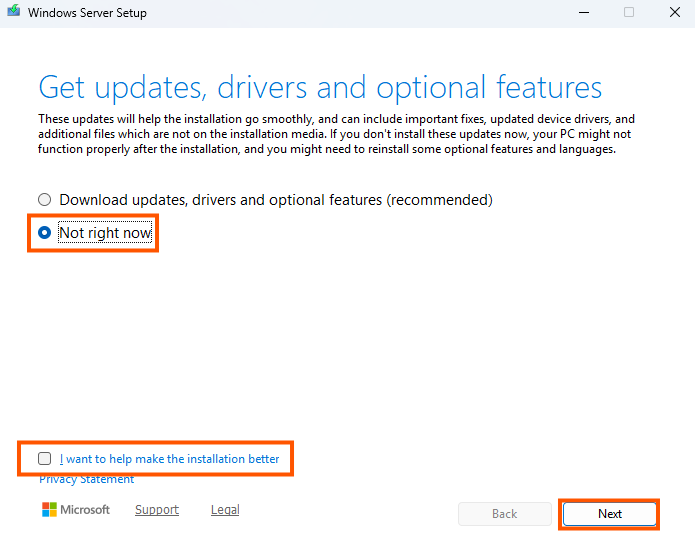Click the greyed-out Back button
This screenshot has height=549, width=695.
(x=504, y=514)
